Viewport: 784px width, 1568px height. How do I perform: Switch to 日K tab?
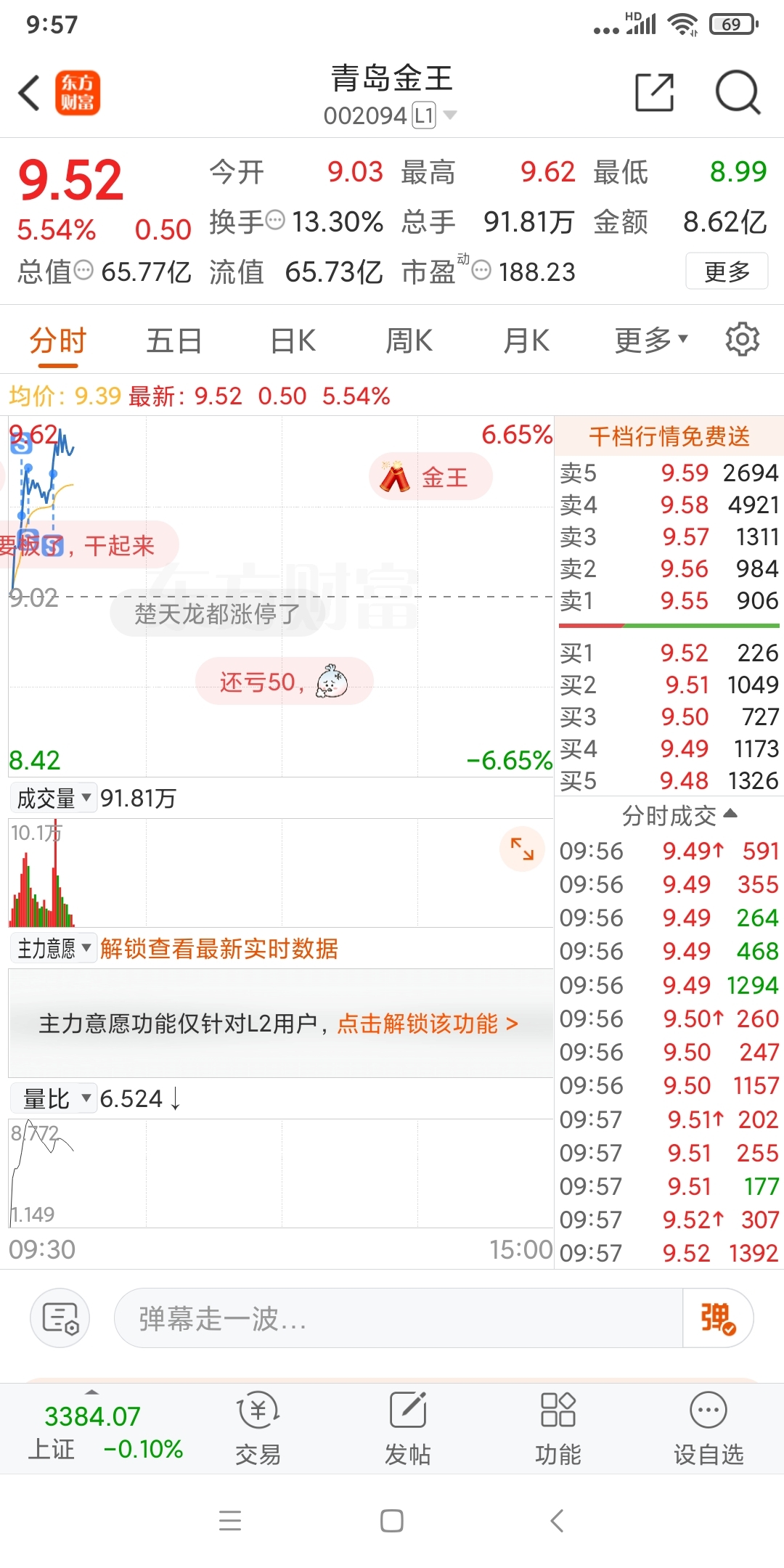coord(293,339)
